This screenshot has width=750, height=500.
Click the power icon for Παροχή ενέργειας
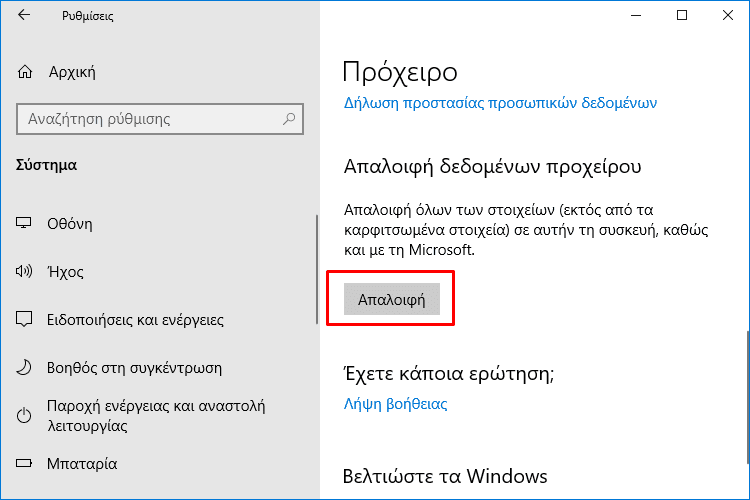click(x=24, y=415)
